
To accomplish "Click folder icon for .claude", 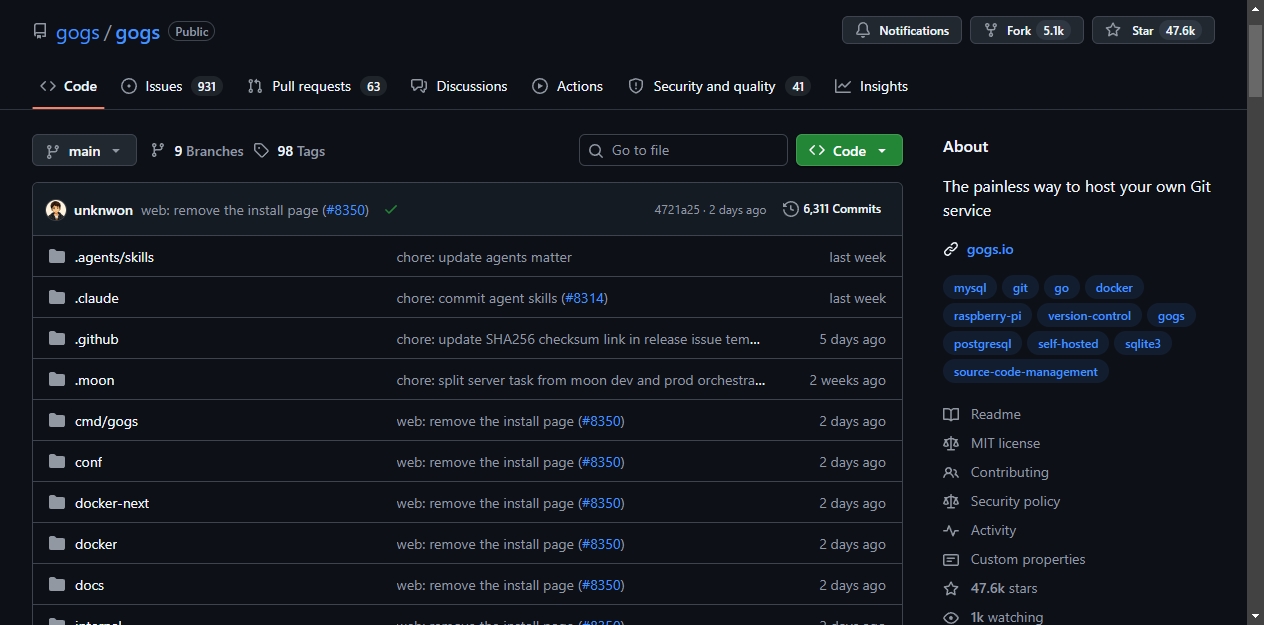I will click(57, 298).
